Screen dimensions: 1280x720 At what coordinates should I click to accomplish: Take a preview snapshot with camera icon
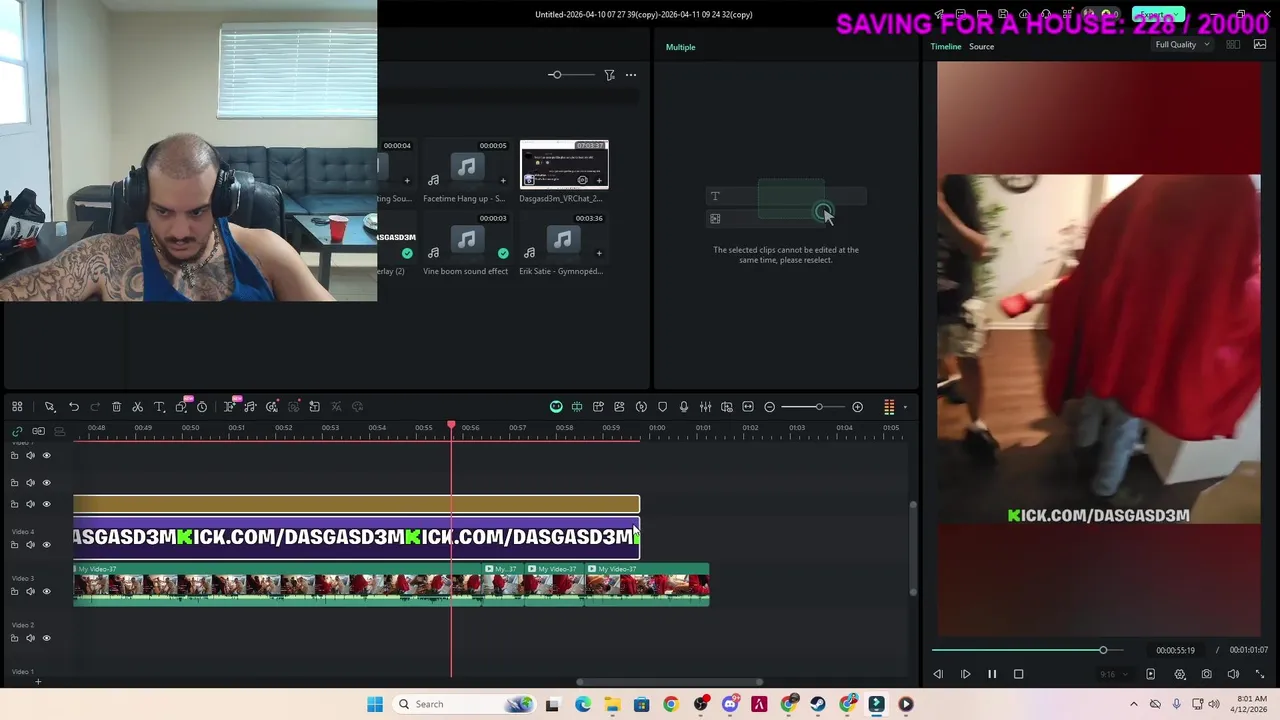(1207, 674)
